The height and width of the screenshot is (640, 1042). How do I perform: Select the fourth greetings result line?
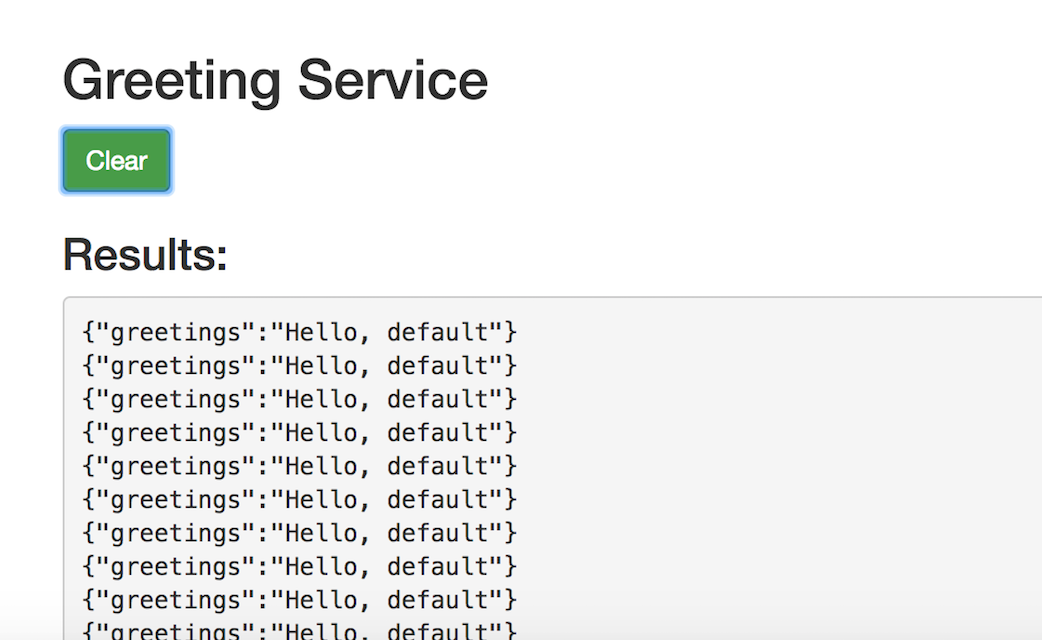click(x=299, y=433)
